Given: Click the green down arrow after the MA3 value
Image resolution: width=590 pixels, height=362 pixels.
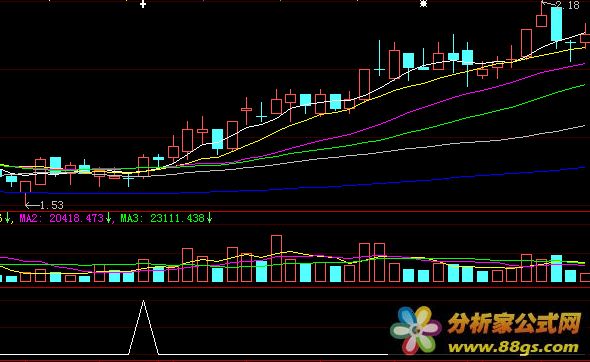Looking at the screenshot, I should (x=209, y=218).
